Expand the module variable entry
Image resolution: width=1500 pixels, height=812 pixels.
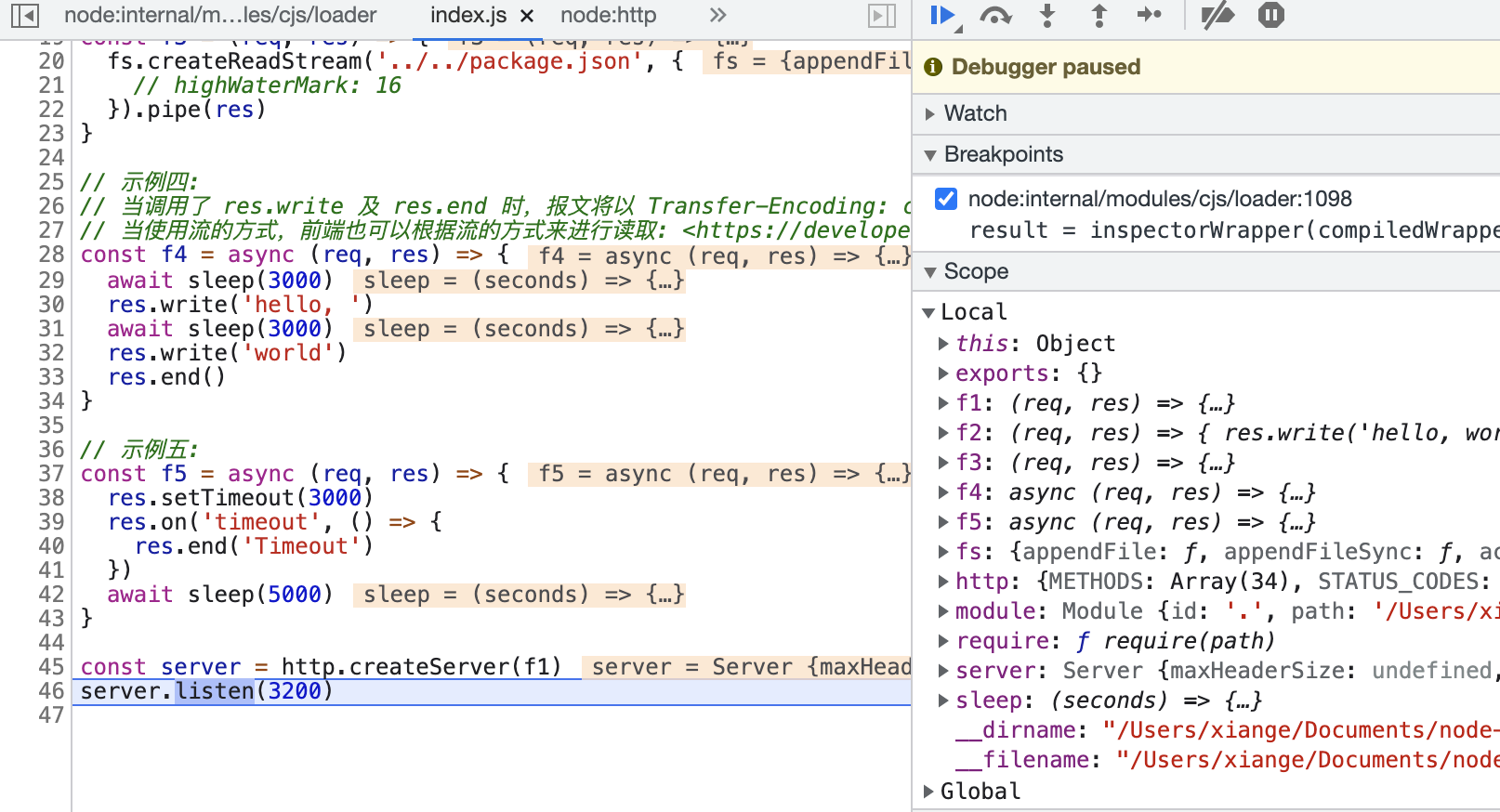[x=943, y=611]
